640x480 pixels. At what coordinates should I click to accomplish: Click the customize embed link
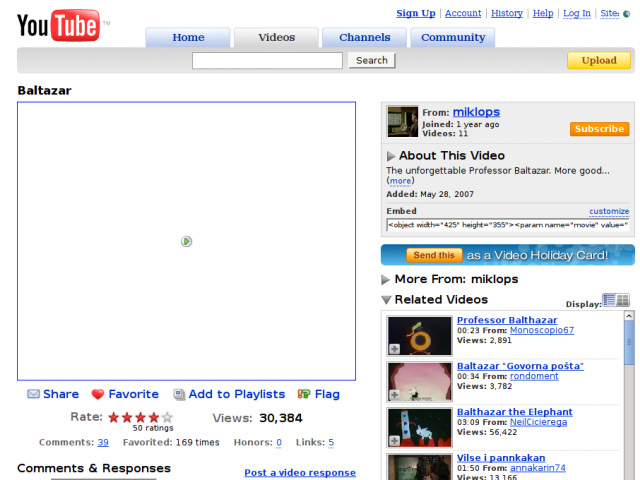(x=609, y=211)
